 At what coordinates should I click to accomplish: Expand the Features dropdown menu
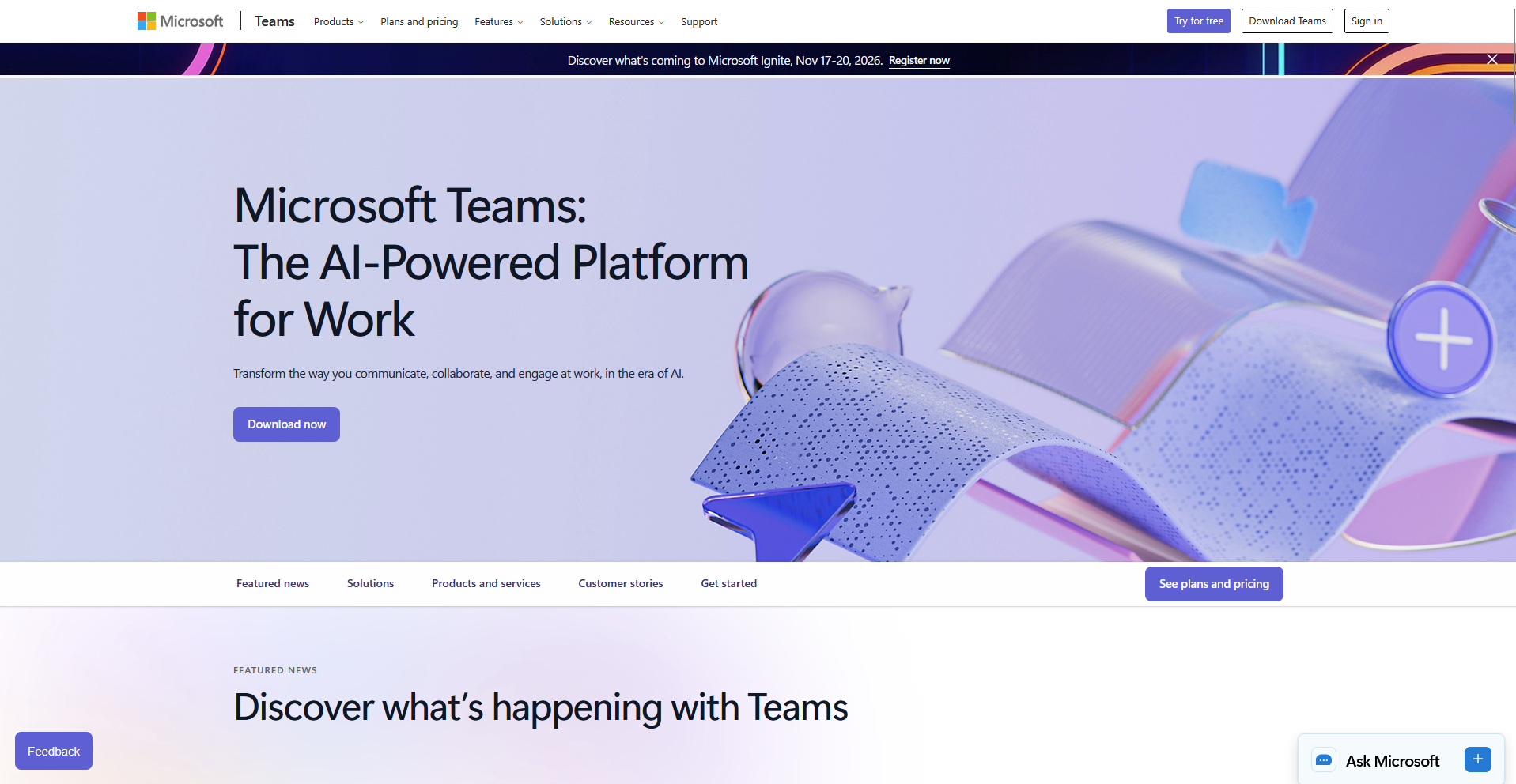(499, 21)
